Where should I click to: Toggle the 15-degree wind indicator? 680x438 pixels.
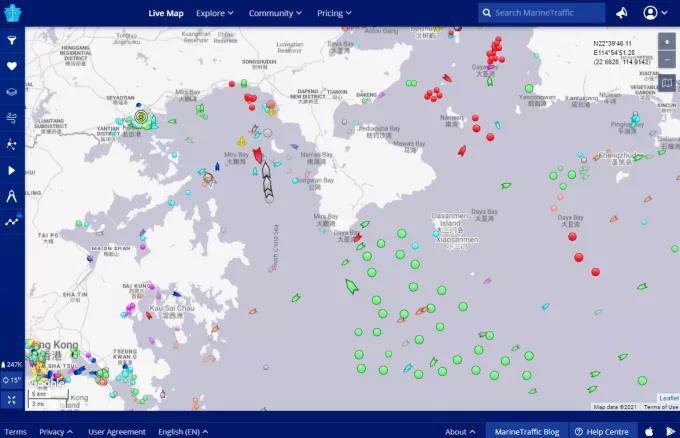tap(12, 380)
